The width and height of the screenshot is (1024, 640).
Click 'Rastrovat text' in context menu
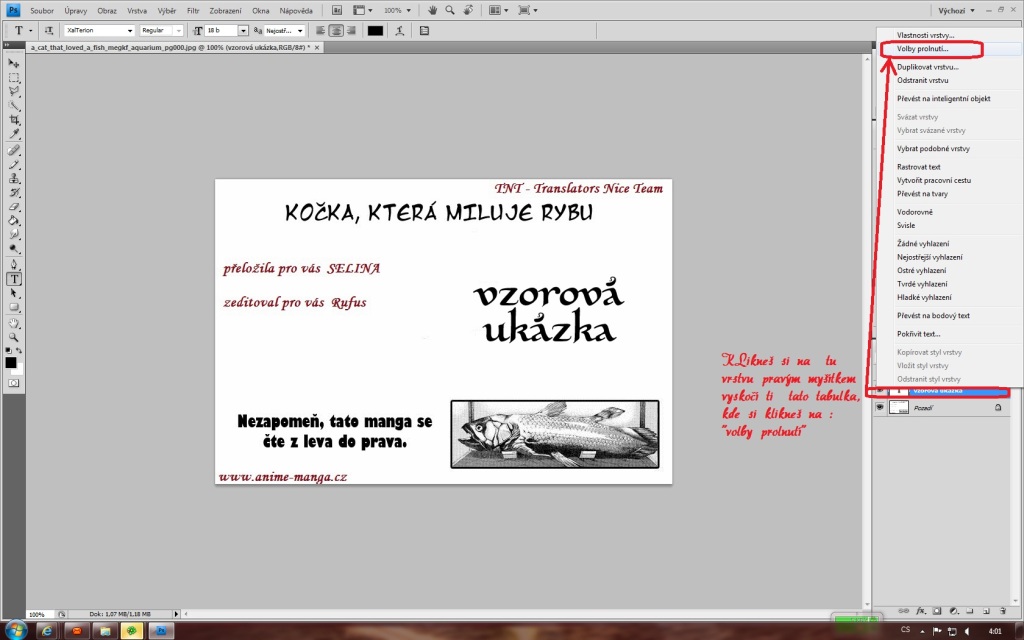918,167
